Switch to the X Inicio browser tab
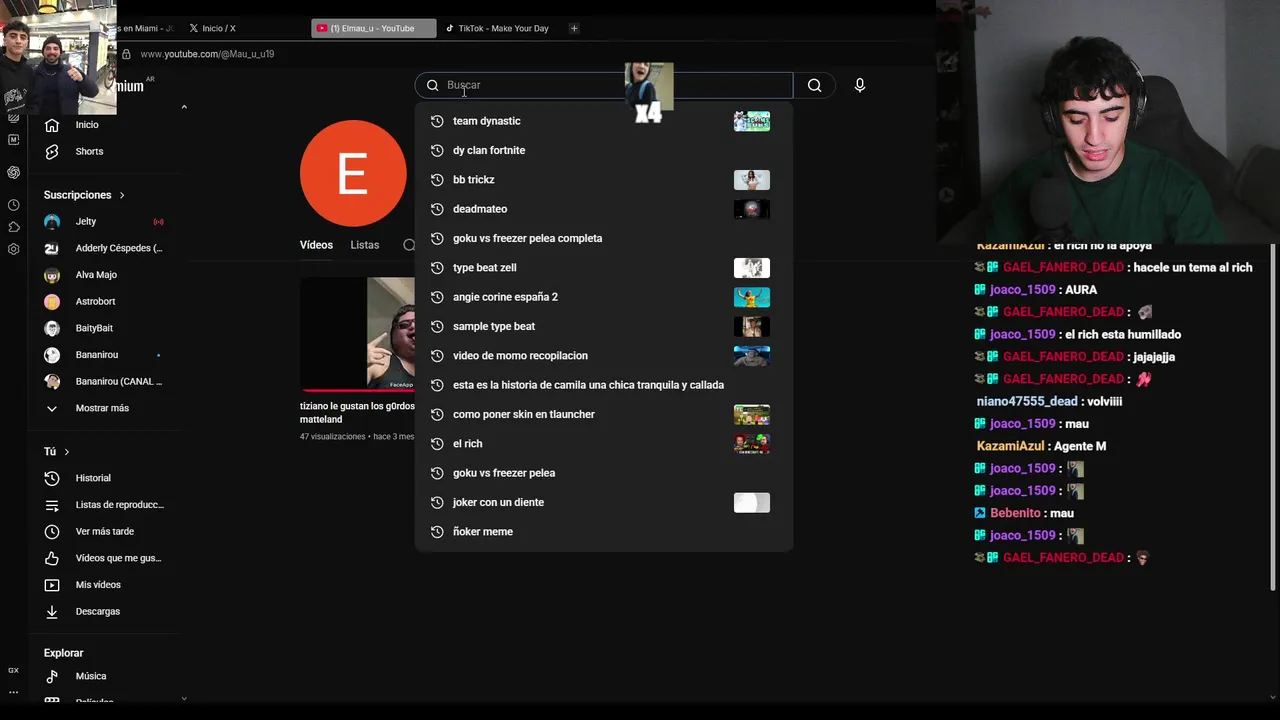This screenshot has height=720, width=1280. [213, 28]
